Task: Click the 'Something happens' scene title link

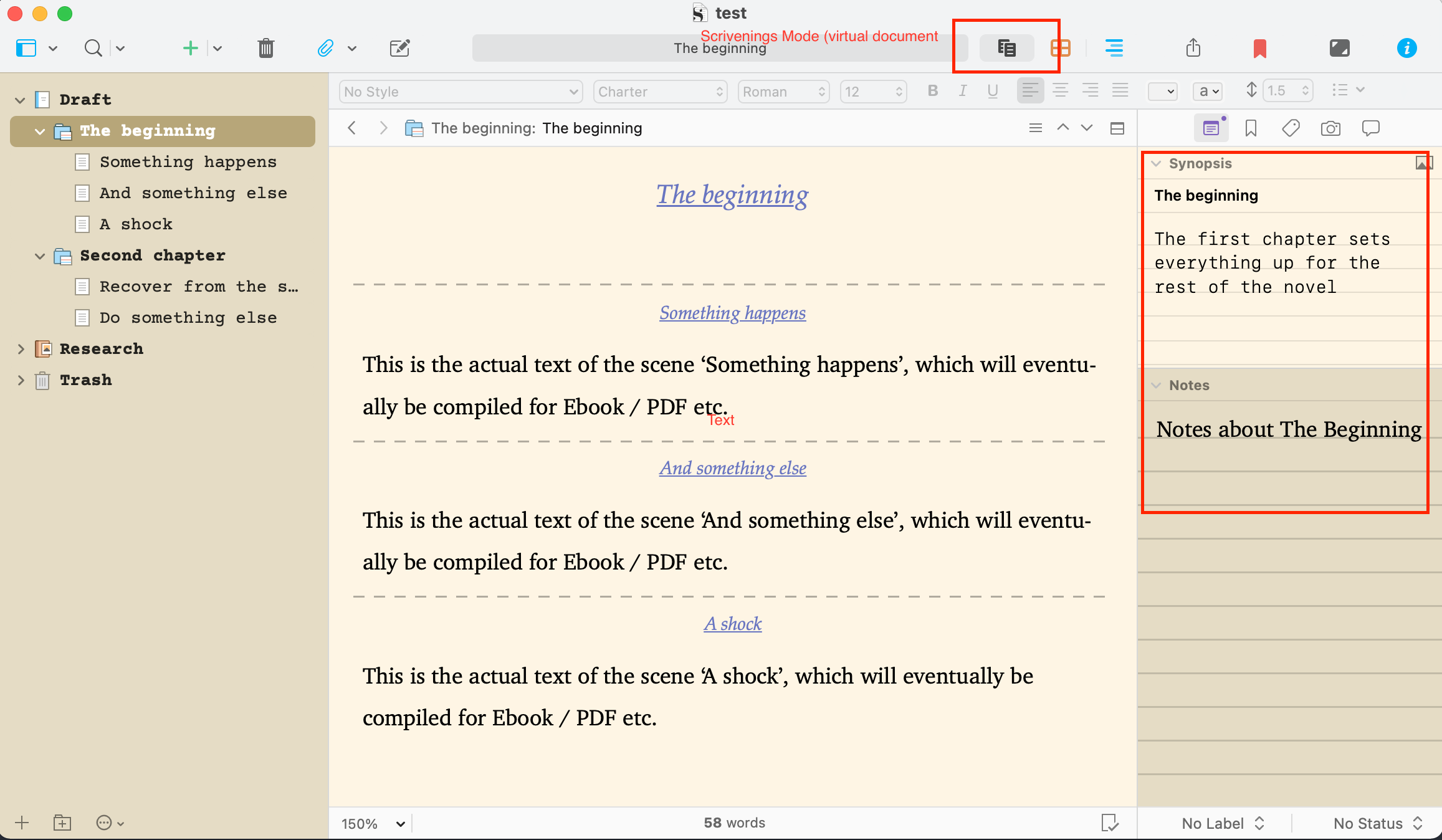Action: [732, 313]
